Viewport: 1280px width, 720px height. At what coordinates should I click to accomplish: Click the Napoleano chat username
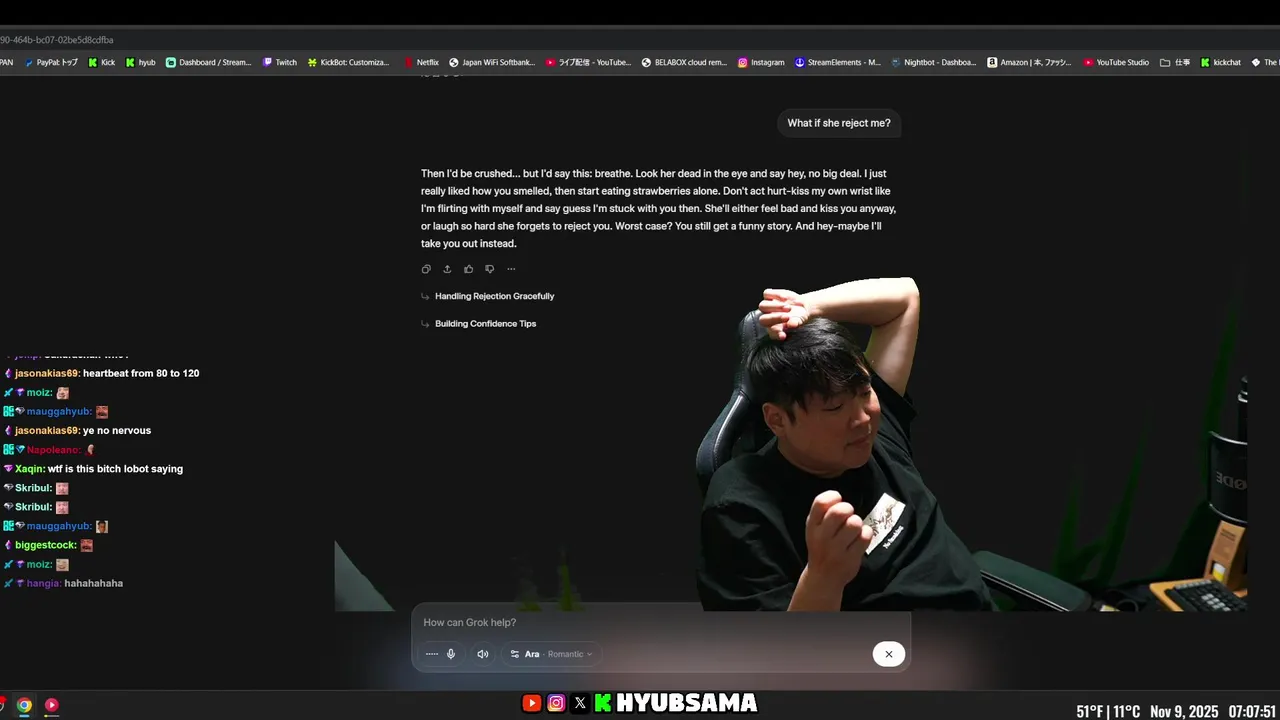coord(54,450)
